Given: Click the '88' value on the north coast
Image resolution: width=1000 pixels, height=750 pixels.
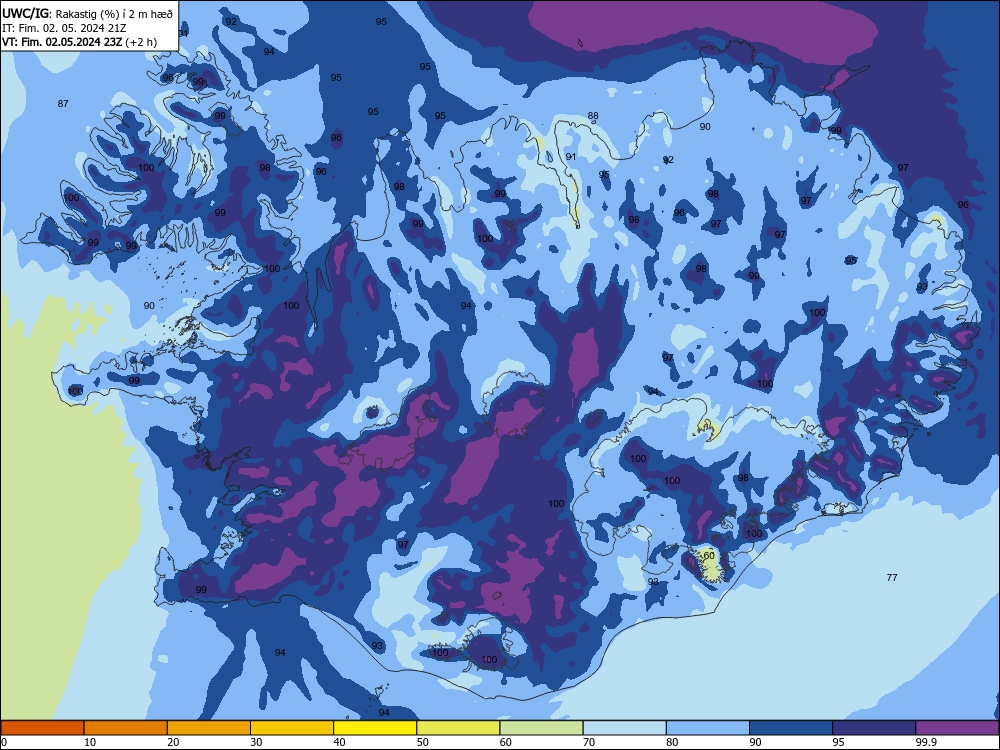Looking at the screenshot, I should click(x=593, y=116).
